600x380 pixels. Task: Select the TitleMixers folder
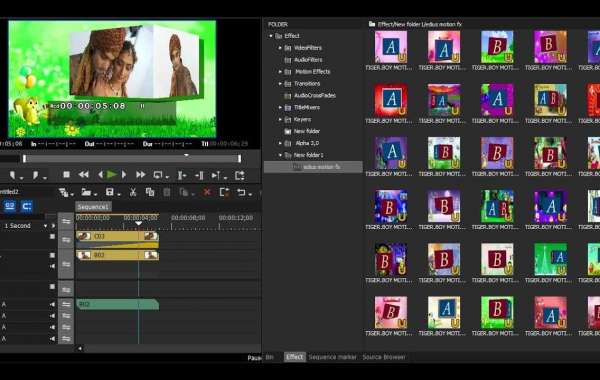click(x=307, y=108)
